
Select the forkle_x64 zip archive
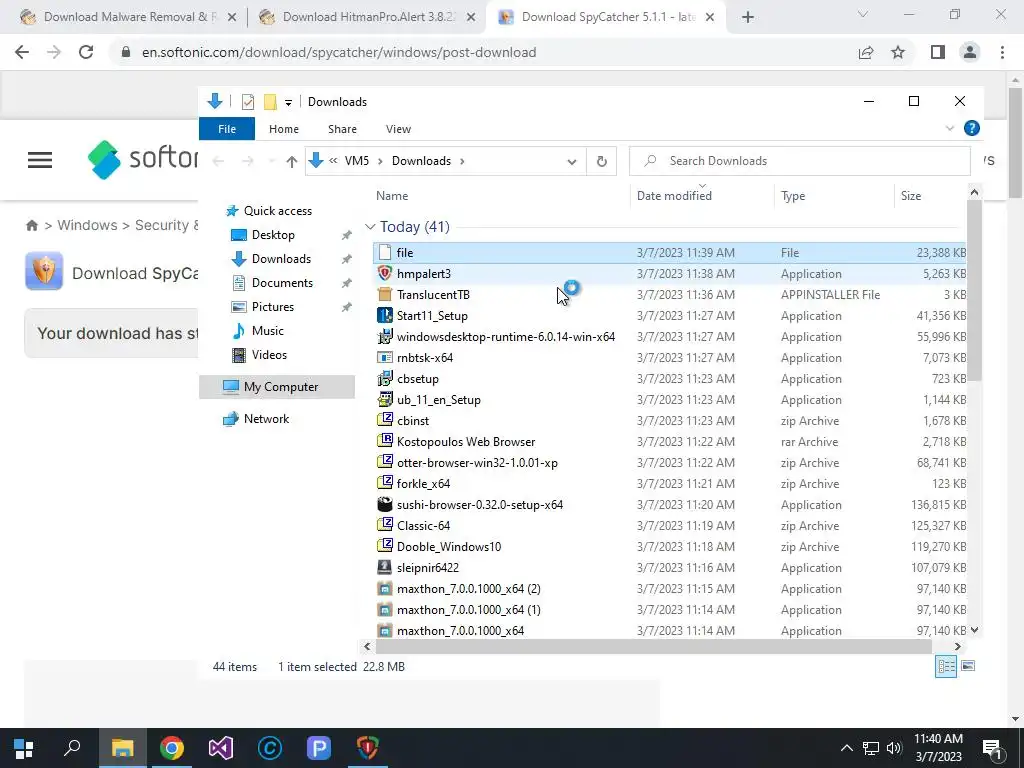point(423,484)
